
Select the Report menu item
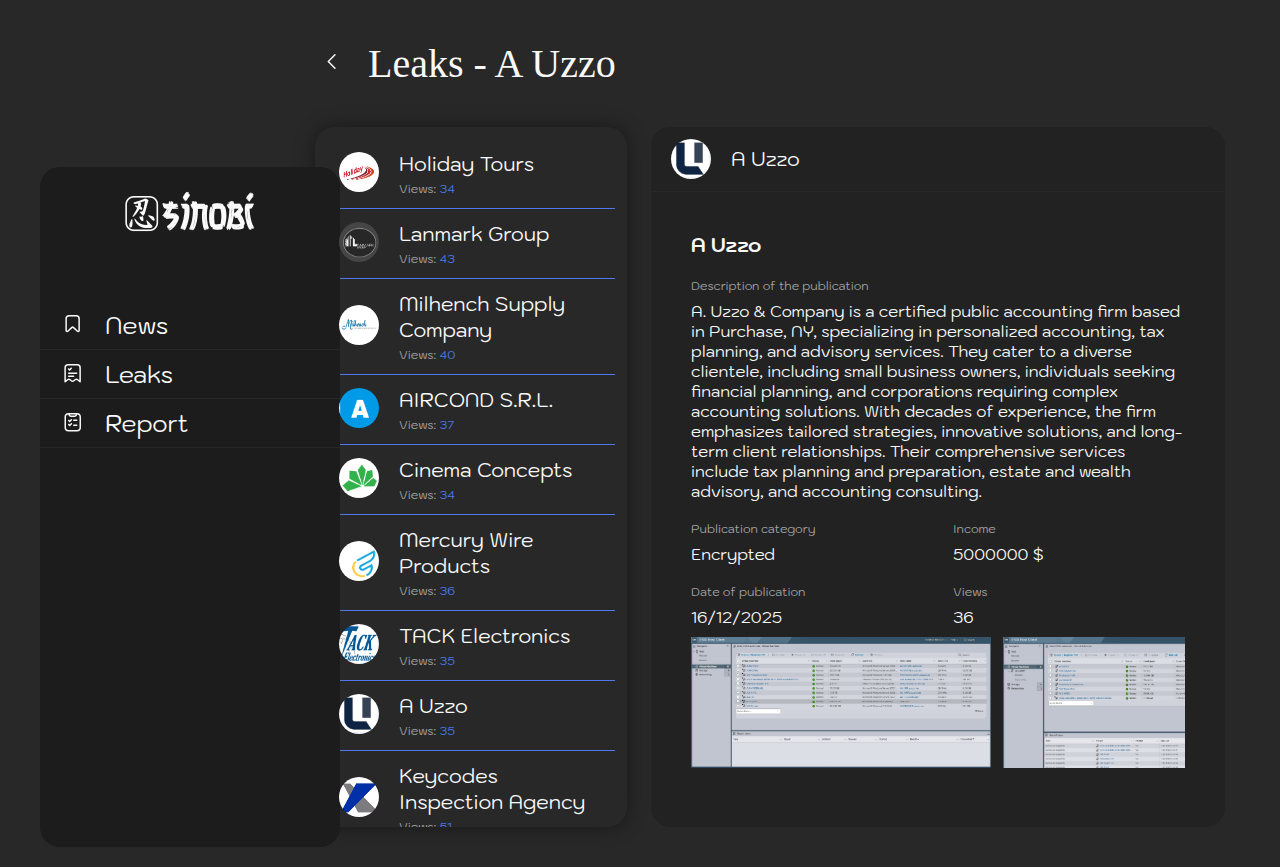[x=146, y=424]
